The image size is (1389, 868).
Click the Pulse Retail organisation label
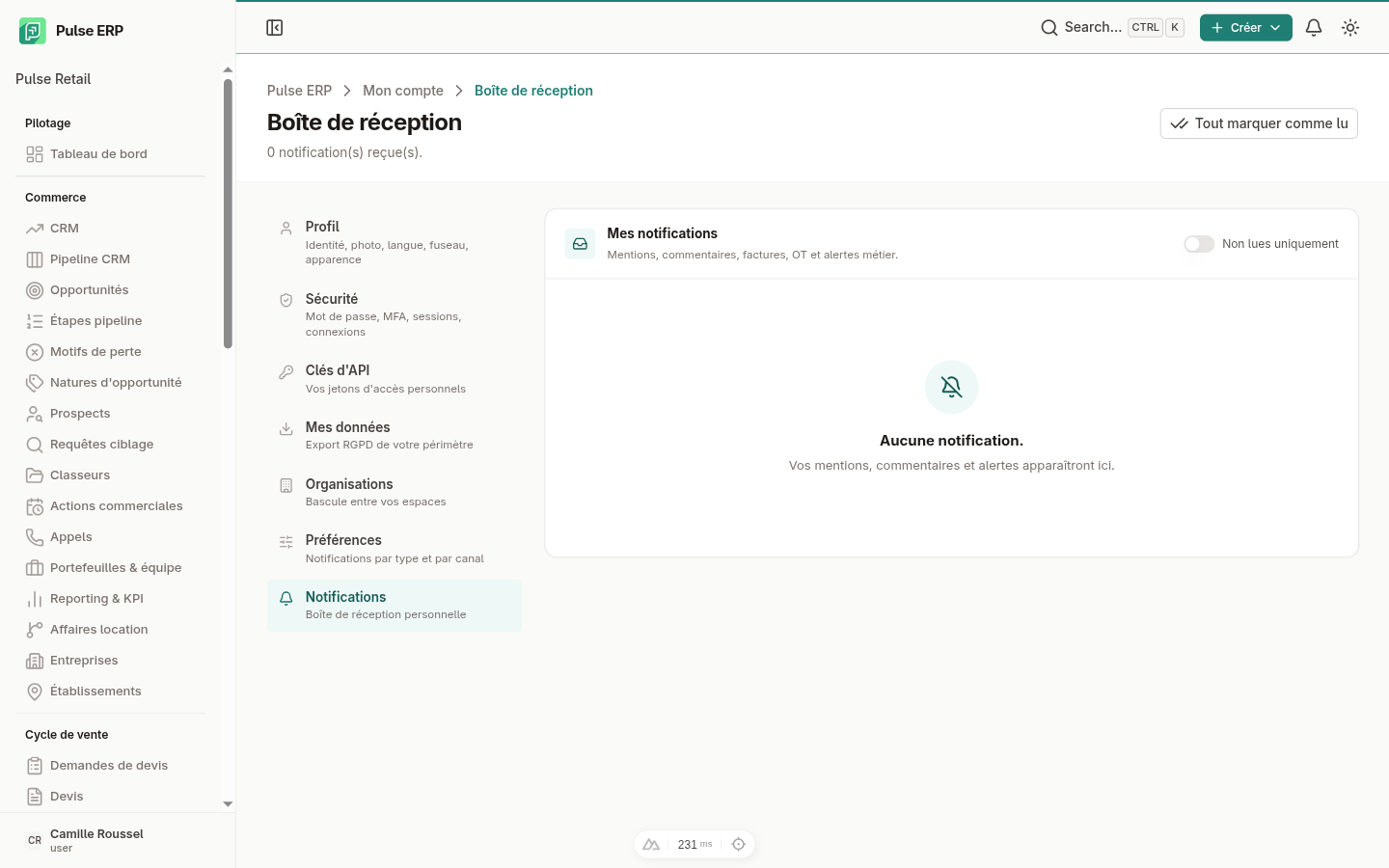(53, 79)
